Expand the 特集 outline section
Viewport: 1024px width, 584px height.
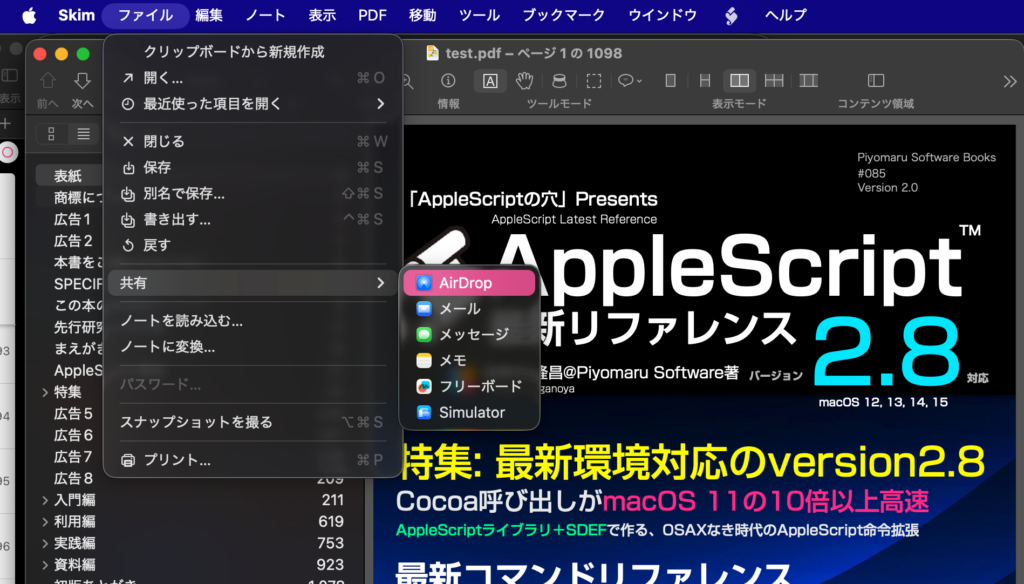click(x=45, y=392)
